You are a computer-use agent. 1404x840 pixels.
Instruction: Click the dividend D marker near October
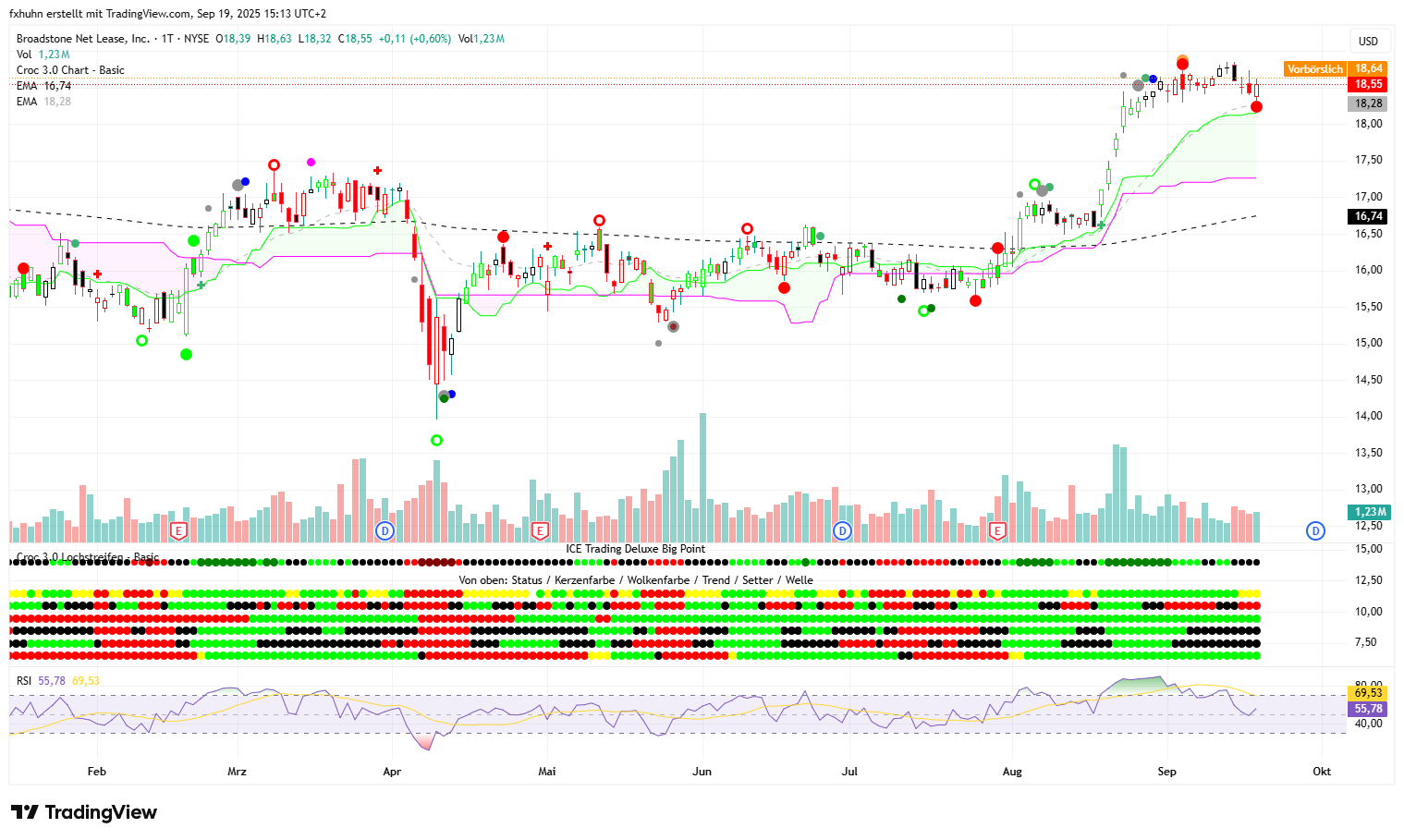(1315, 531)
